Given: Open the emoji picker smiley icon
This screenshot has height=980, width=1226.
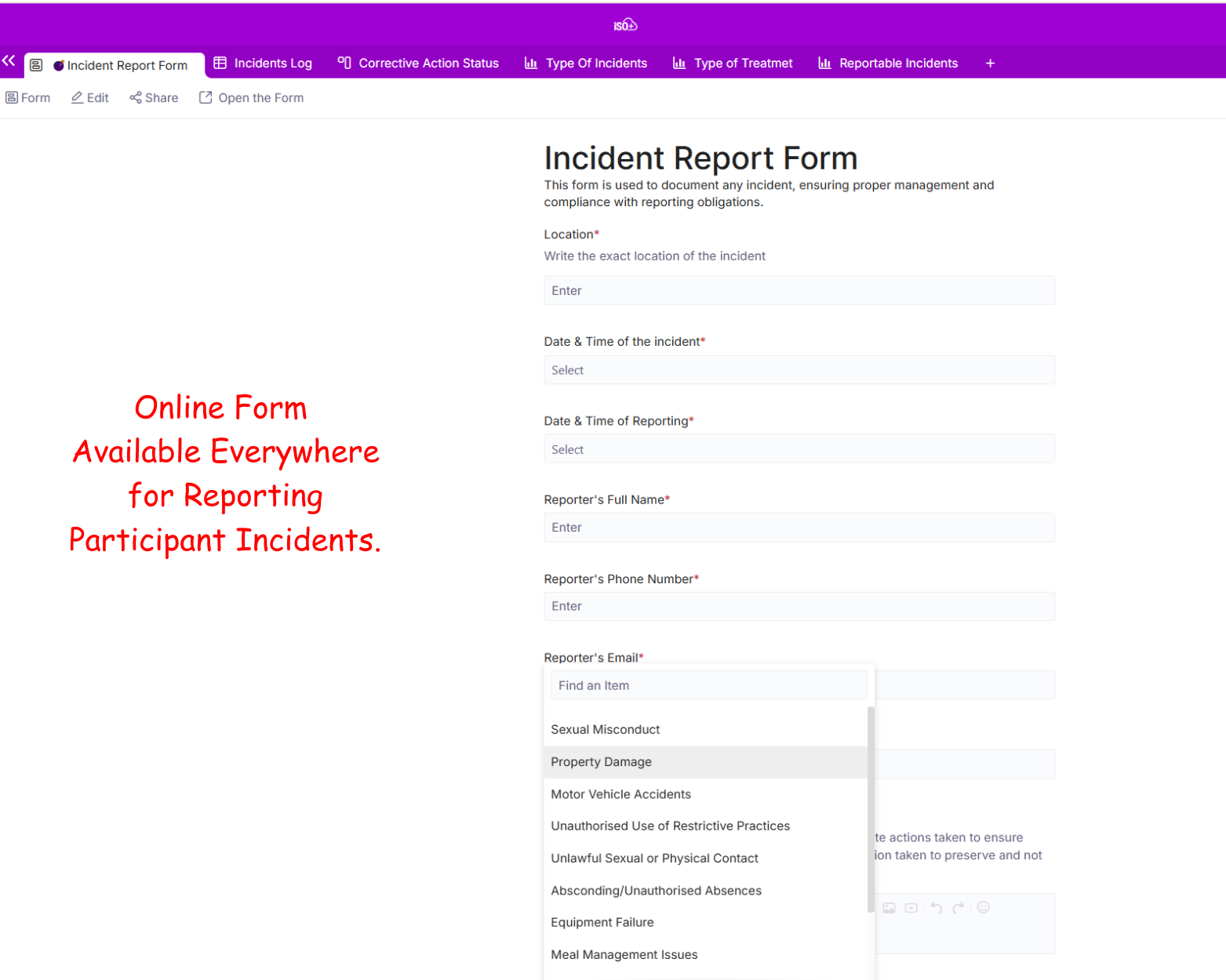Looking at the screenshot, I should coord(984,908).
